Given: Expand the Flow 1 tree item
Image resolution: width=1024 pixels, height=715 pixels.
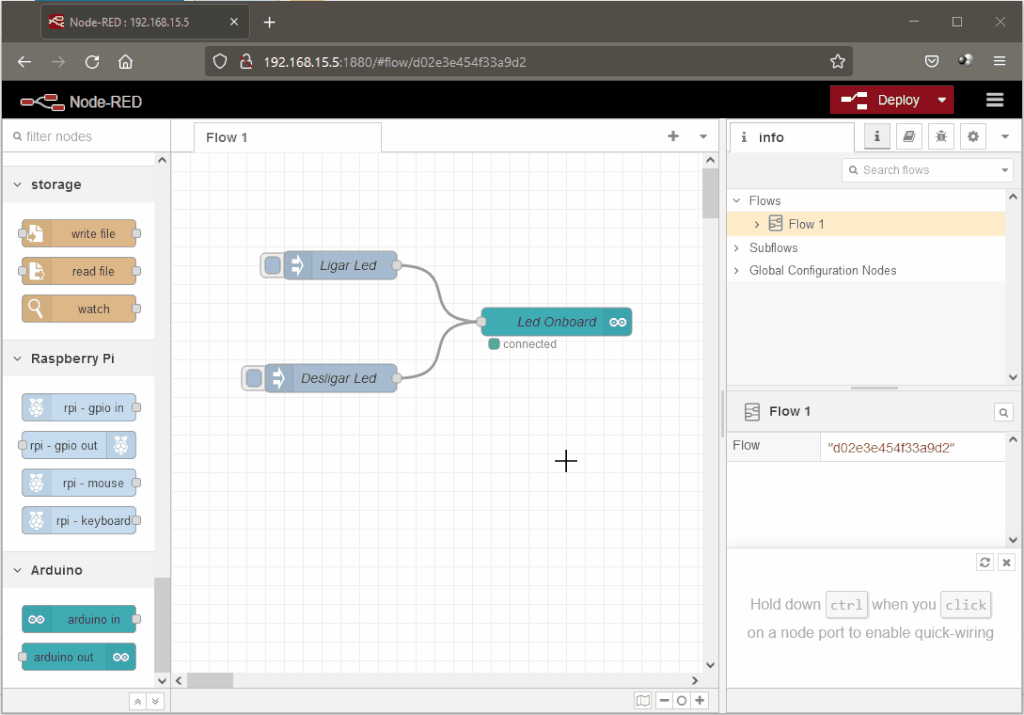Looking at the screenshot, I should 757,224.
